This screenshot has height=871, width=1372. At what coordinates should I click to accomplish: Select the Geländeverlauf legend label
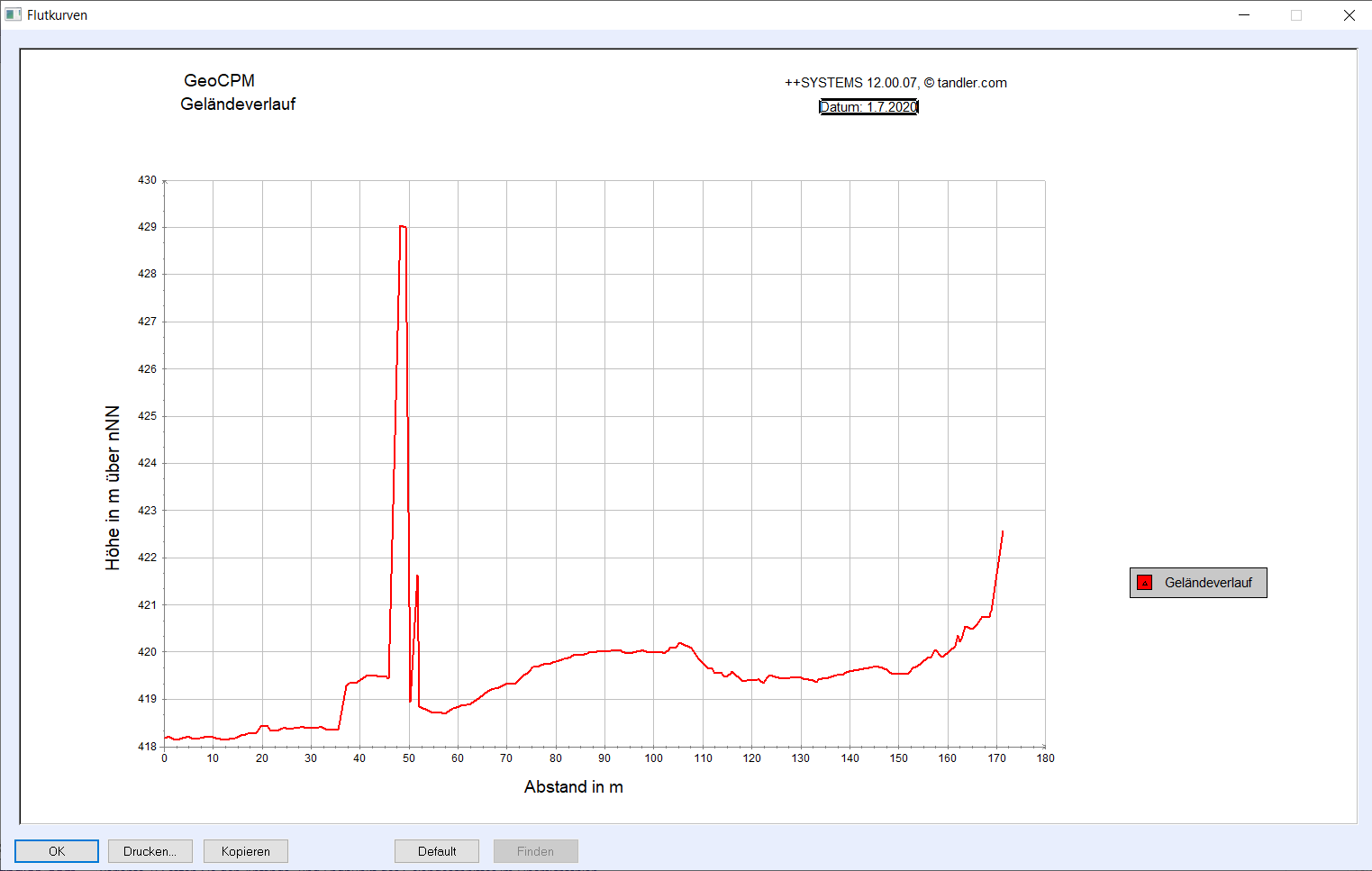pos(1208,583)
